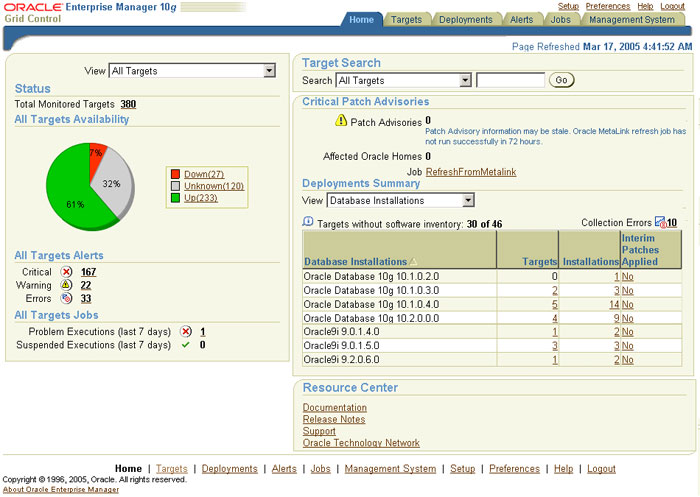Click the footer Deployments link

coord(229,468)
